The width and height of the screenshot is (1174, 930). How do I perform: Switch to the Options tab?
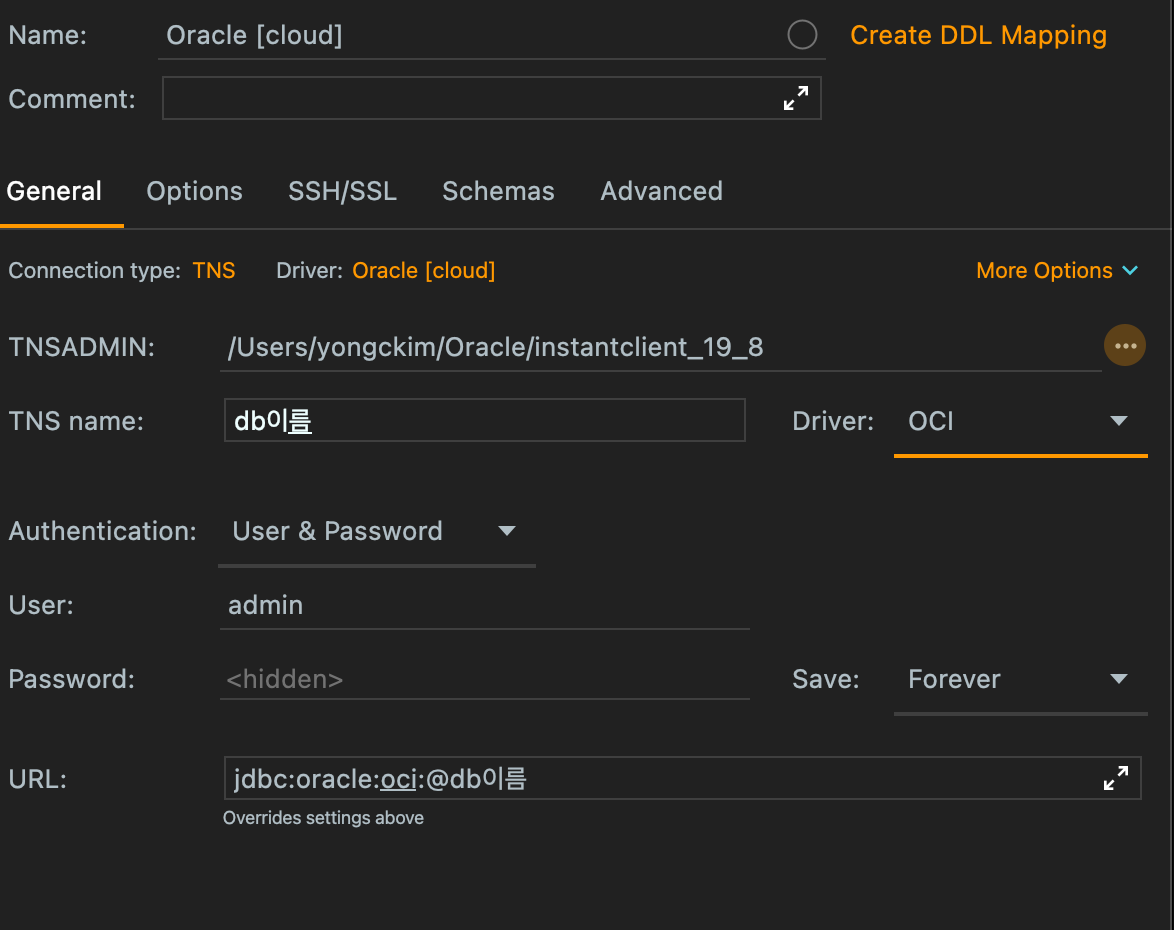195,191
